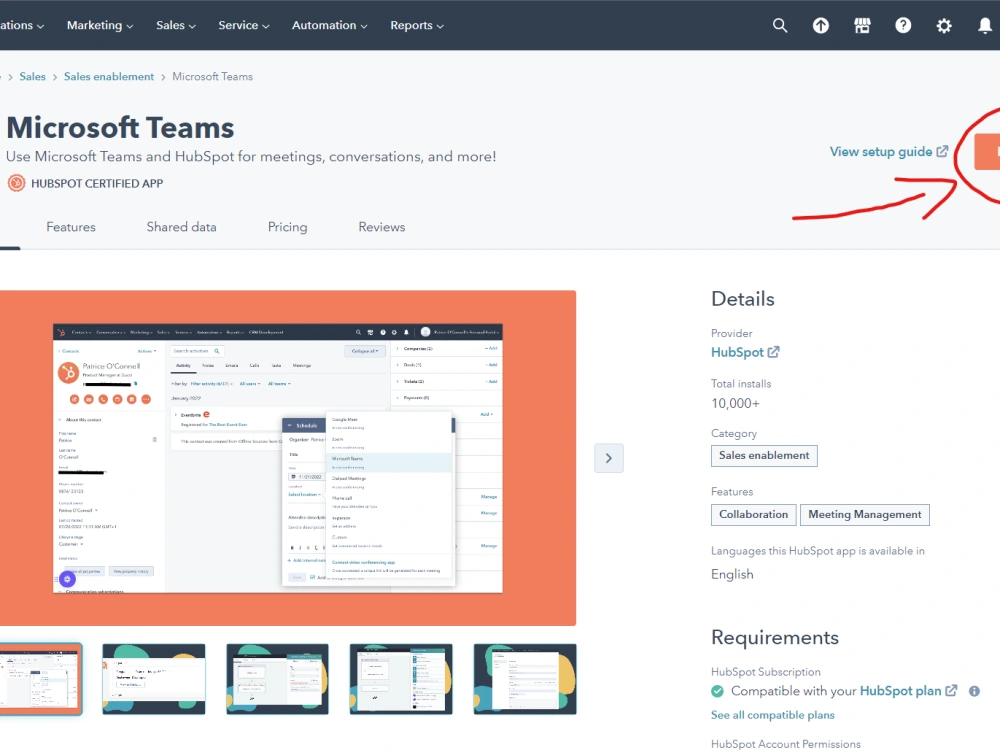Expand the Sales menu in navbar
1000x750 pixels.
(x=175, y=26)
